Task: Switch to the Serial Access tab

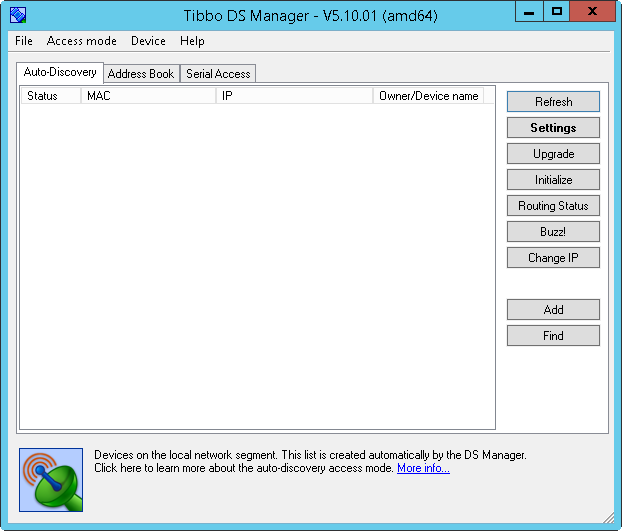Action: coord(218,74)
